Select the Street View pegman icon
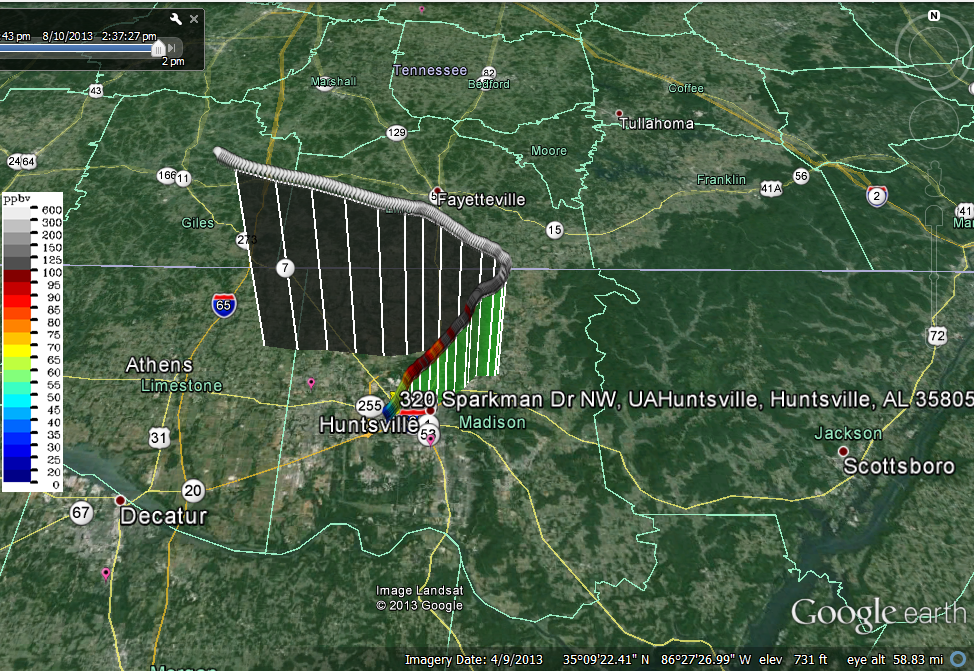 tap(934, 180)
